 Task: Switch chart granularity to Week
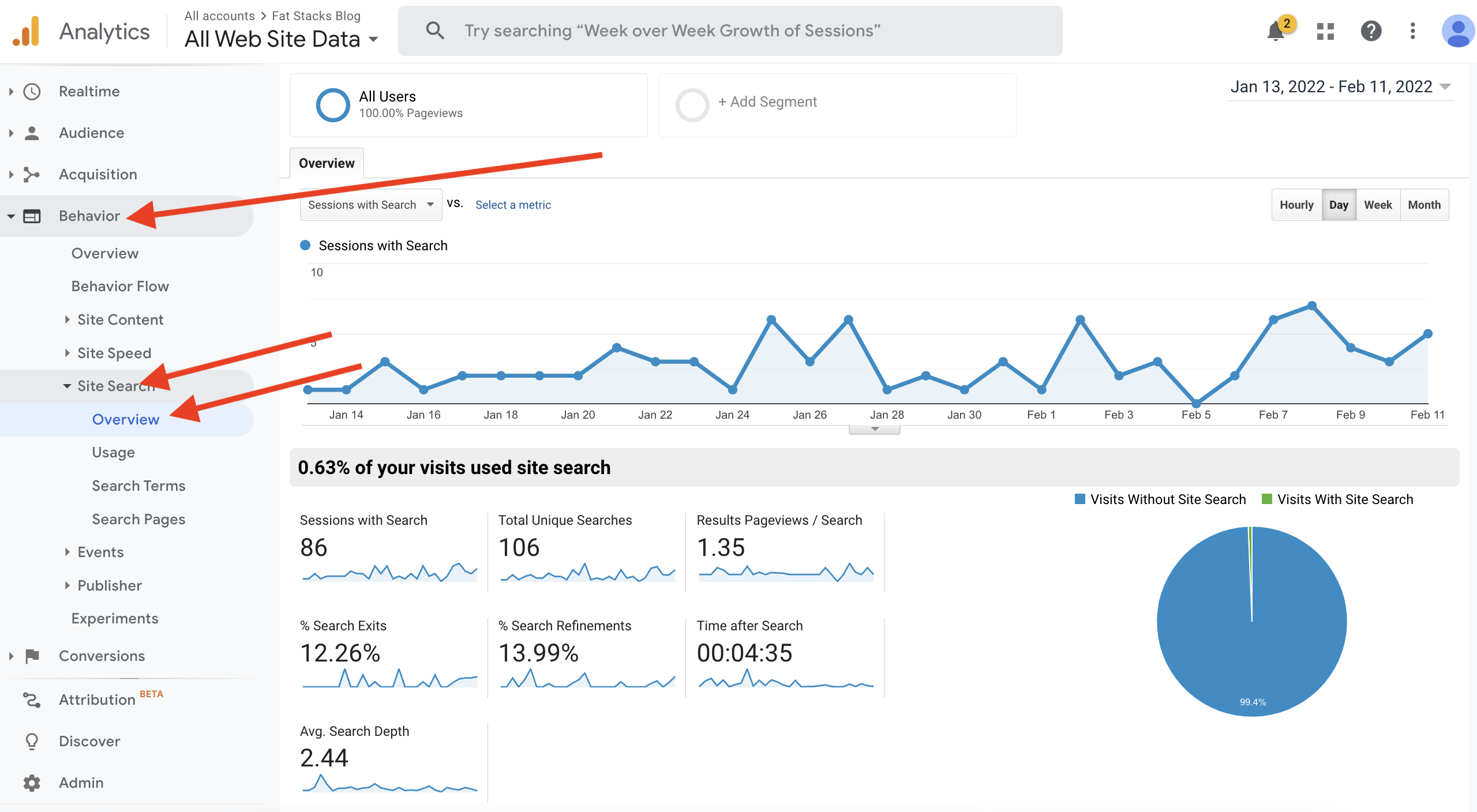(x=1378, y=205)
